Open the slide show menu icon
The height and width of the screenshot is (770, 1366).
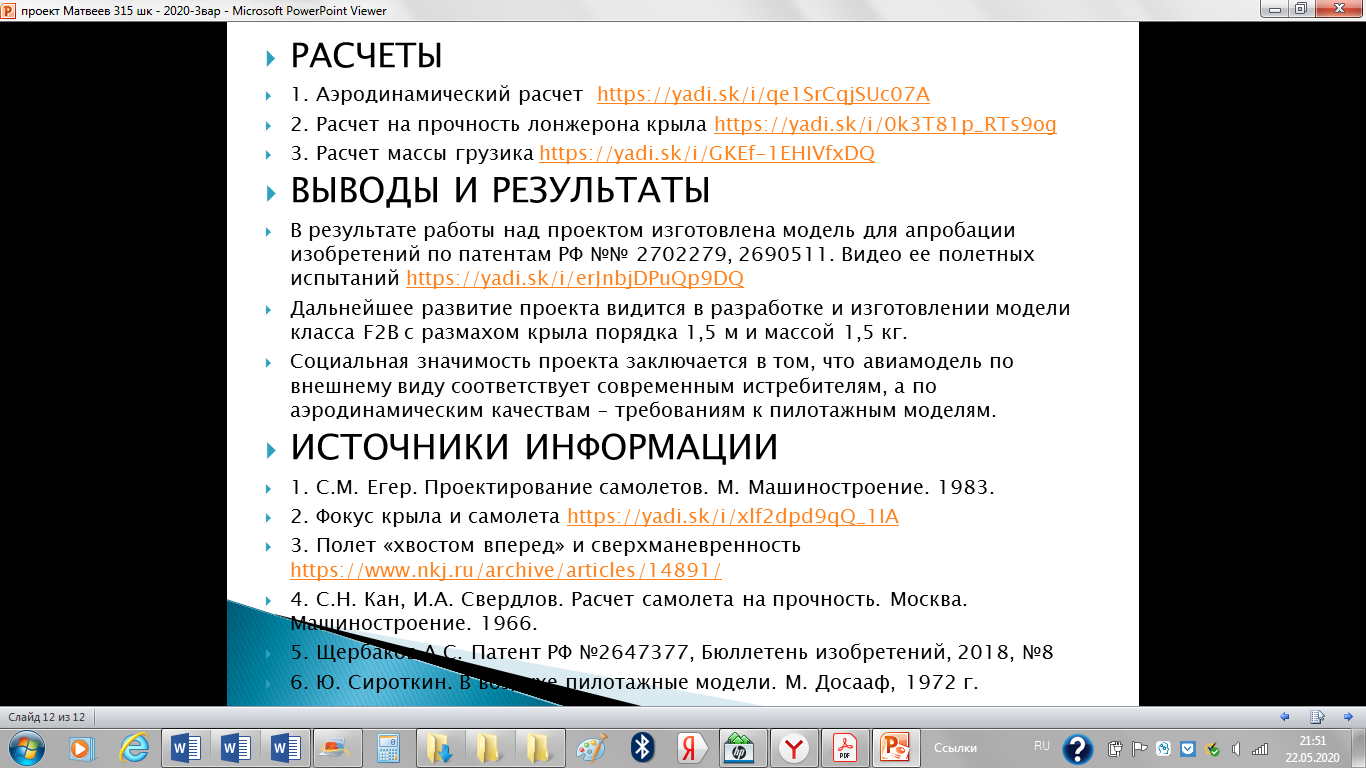(x=1318, y=717)
